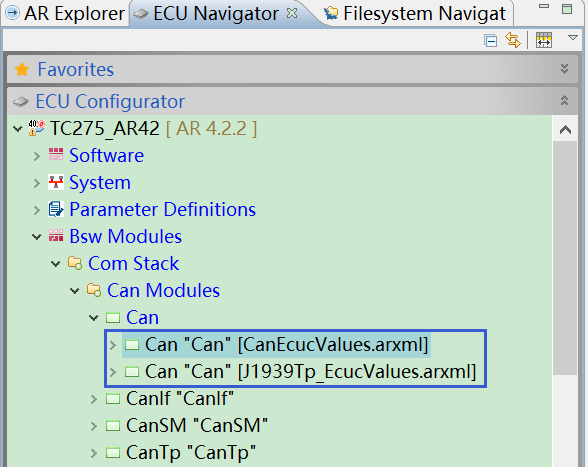Image resolution: width=588 pixels, height=467 pixels.
Task: Click the Software node icon
Action: pyautogui.click(x=56, y=155)
